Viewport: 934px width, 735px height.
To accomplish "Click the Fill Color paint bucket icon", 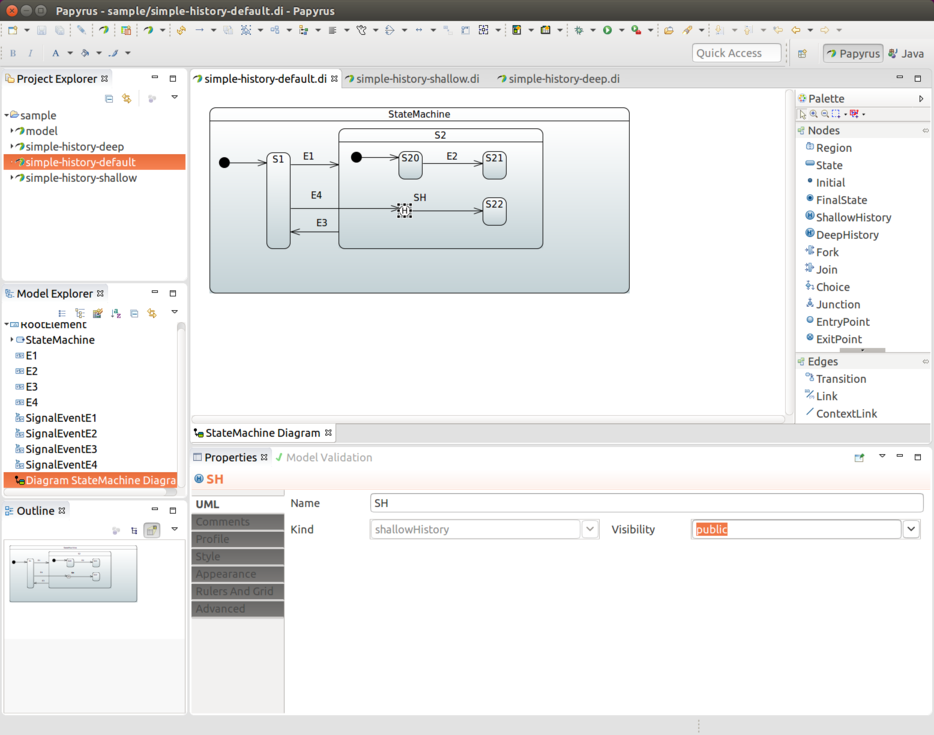I will (x=85, y=53).
